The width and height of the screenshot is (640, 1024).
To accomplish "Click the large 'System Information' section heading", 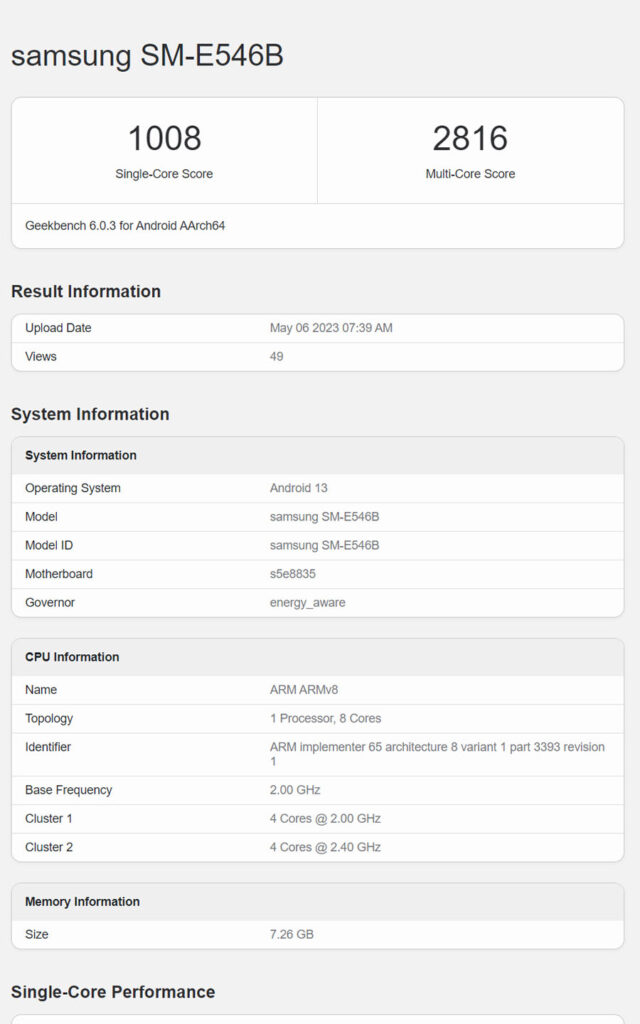I will point(90,414).
